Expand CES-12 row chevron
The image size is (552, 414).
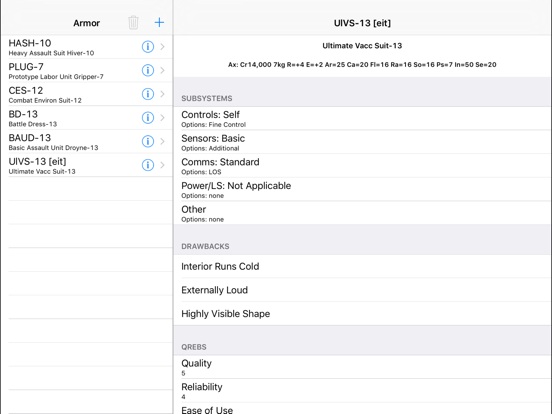(x=162, y=94)
